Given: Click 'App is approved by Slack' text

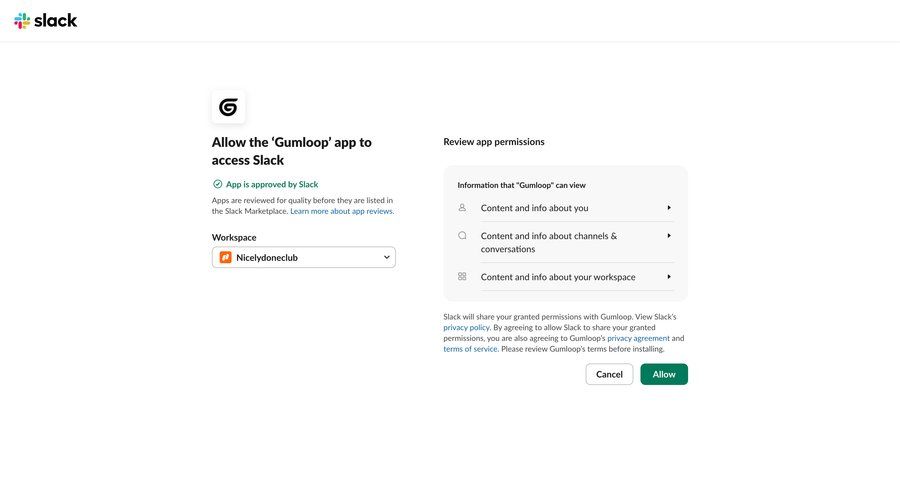Looking at the screenshot, I should click(x=272, y=184).
